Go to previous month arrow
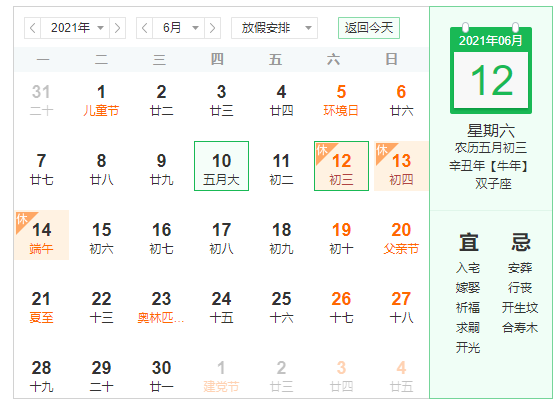 [144, 28]
